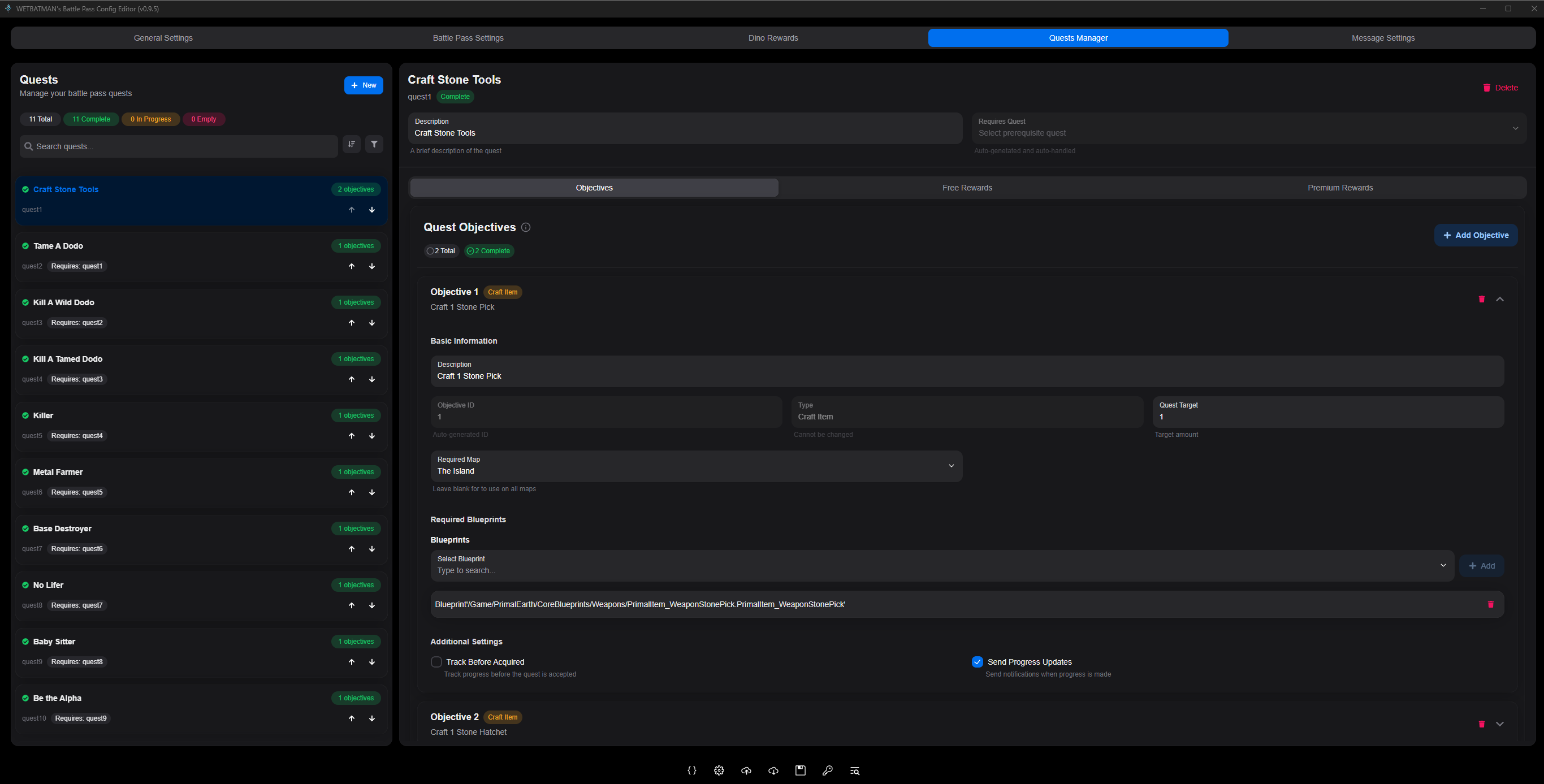Move Kill A Wild Dodo quest up

coord(352,322)
